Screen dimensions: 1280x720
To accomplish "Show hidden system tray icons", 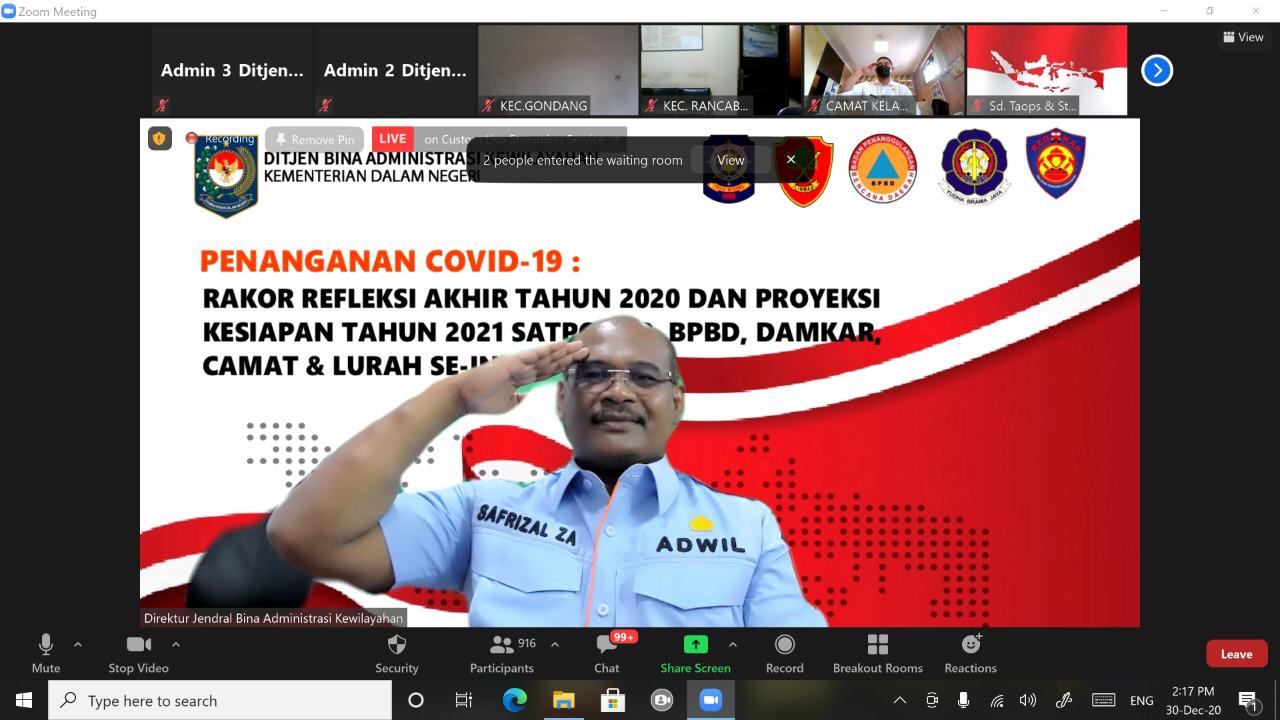I will coord(900,700).
